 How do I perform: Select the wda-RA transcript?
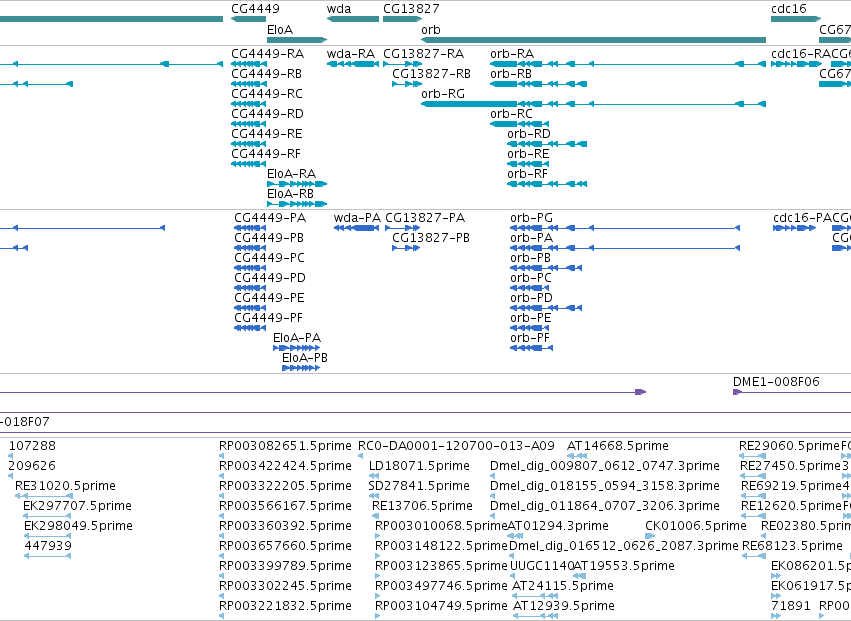click(353, 64)
